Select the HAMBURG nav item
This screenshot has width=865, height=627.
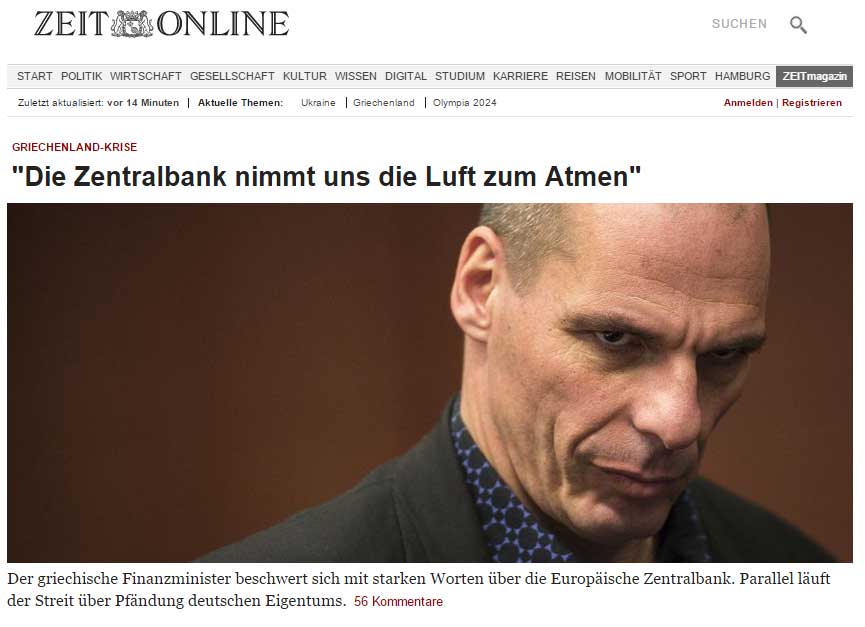tap(743, 76)
